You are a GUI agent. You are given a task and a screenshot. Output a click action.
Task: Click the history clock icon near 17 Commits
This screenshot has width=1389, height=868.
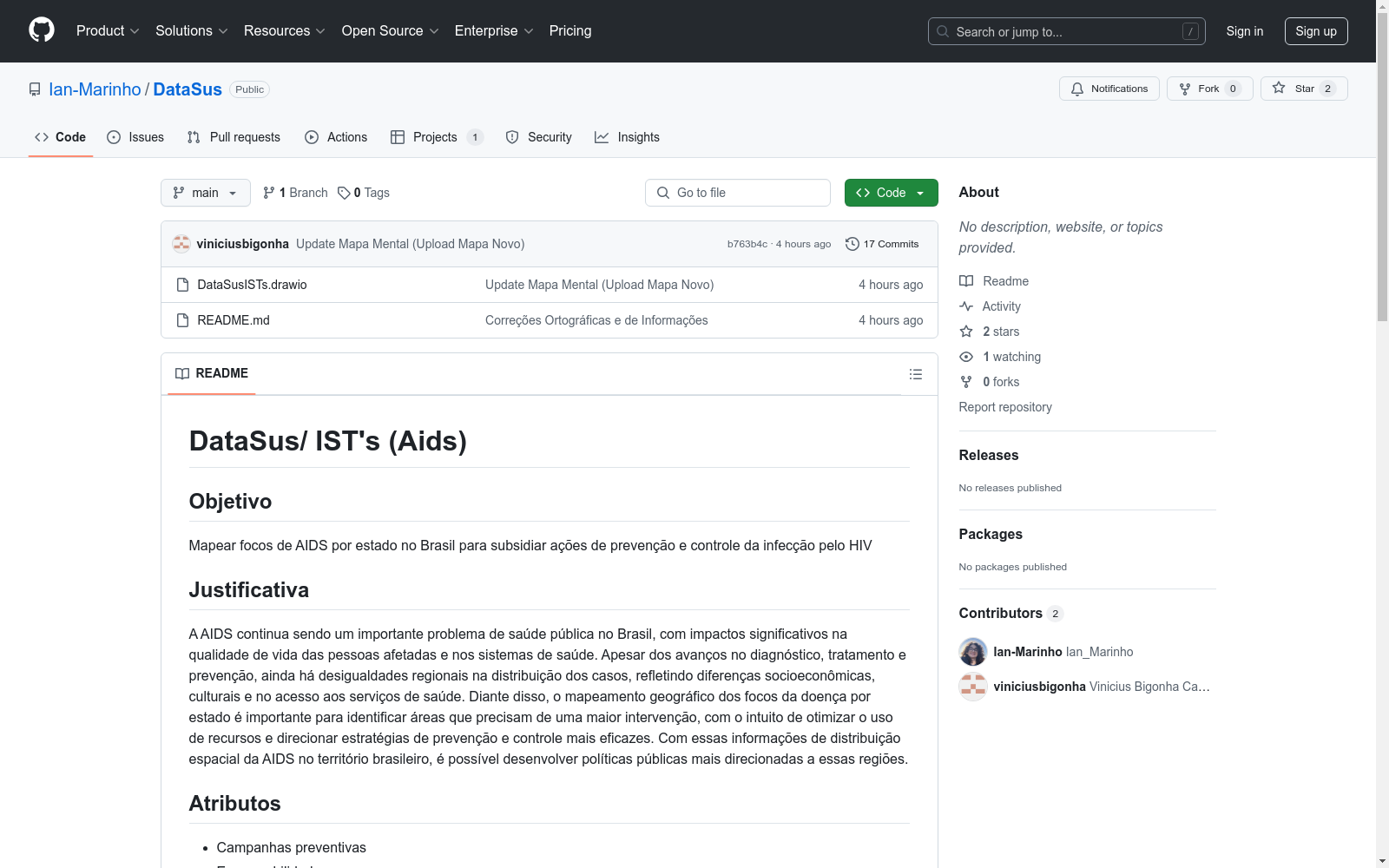[852, 244]
